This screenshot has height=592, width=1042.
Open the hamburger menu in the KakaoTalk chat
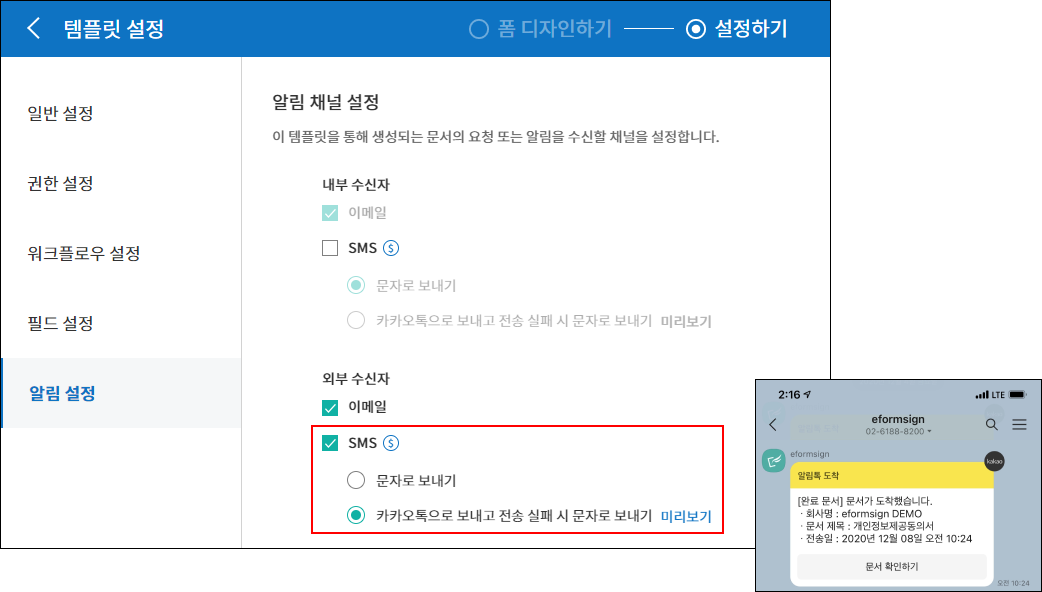[1019, 425]
